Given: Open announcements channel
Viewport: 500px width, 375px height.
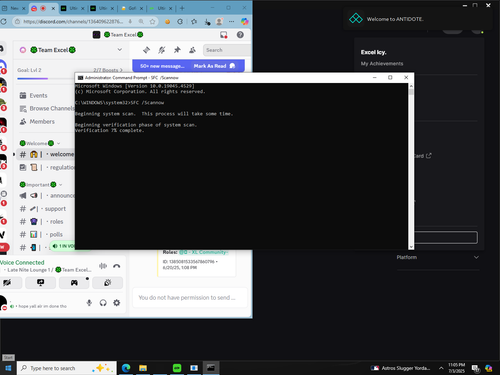Looking at the screenshot, I should 46,195.
